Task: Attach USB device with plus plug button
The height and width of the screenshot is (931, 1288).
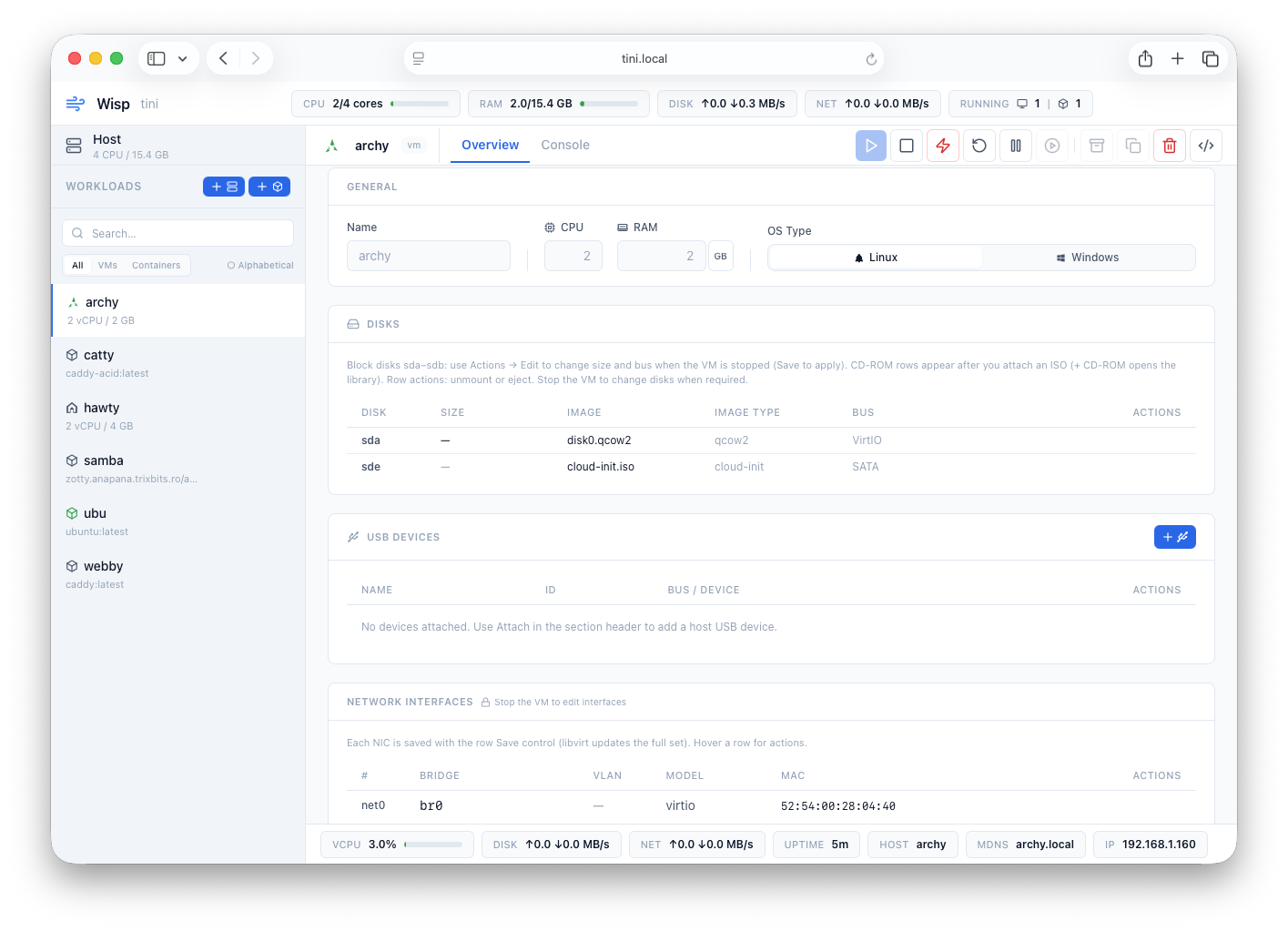Action: point(1175,537)
